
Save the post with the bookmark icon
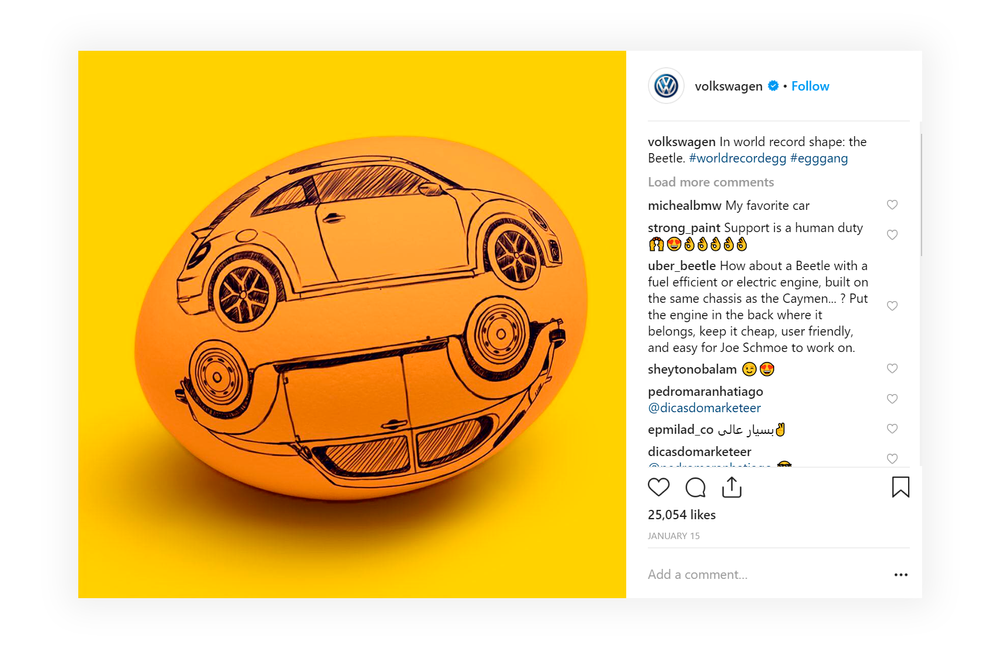tap(901, 487)
